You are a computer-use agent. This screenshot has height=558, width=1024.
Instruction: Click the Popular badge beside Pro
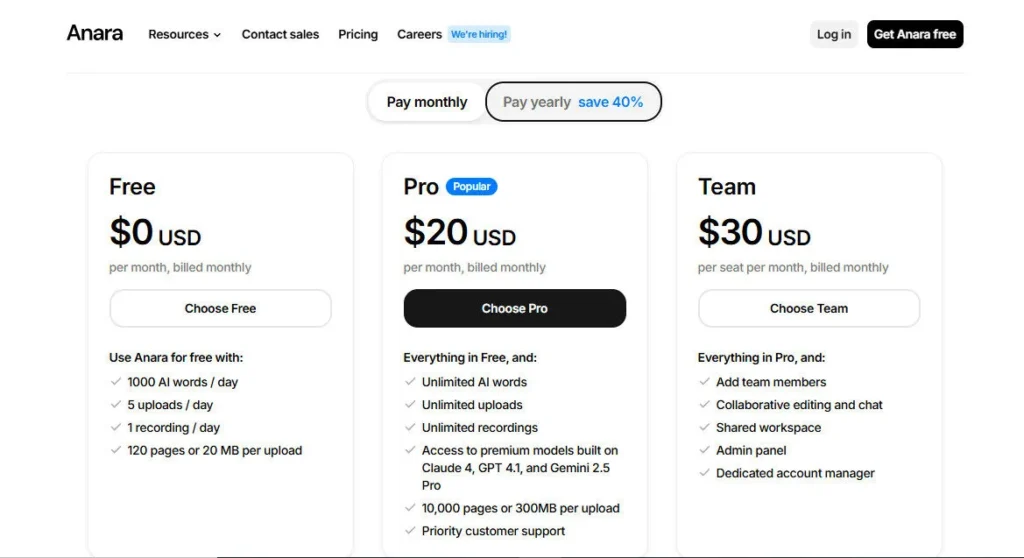click(x=471, y=186)
